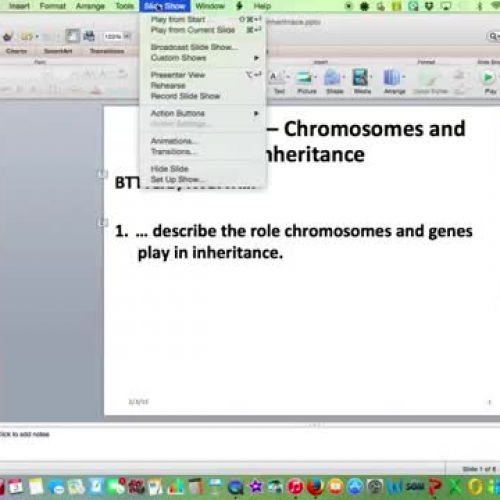Viewport: 500px width, 500px height.
Task: Open QuickTime Player from the Dock
Action: (236, 487)
